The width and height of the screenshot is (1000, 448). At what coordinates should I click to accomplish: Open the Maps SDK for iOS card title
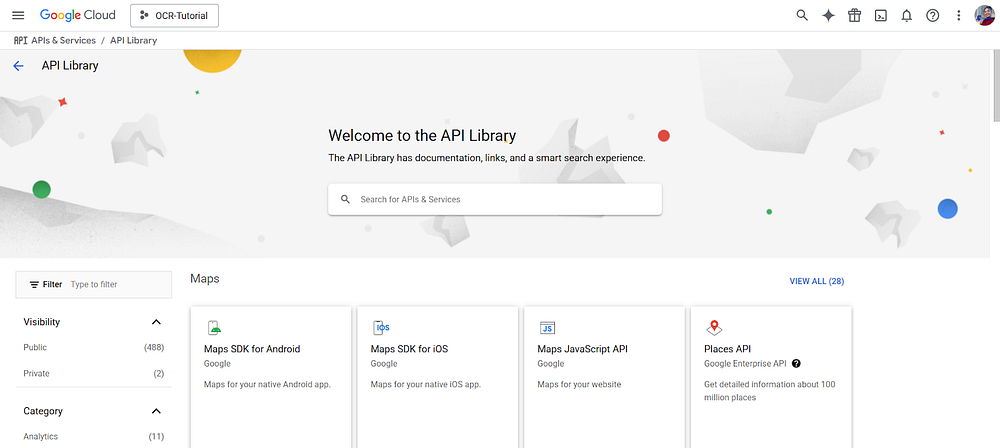(409, 349)
